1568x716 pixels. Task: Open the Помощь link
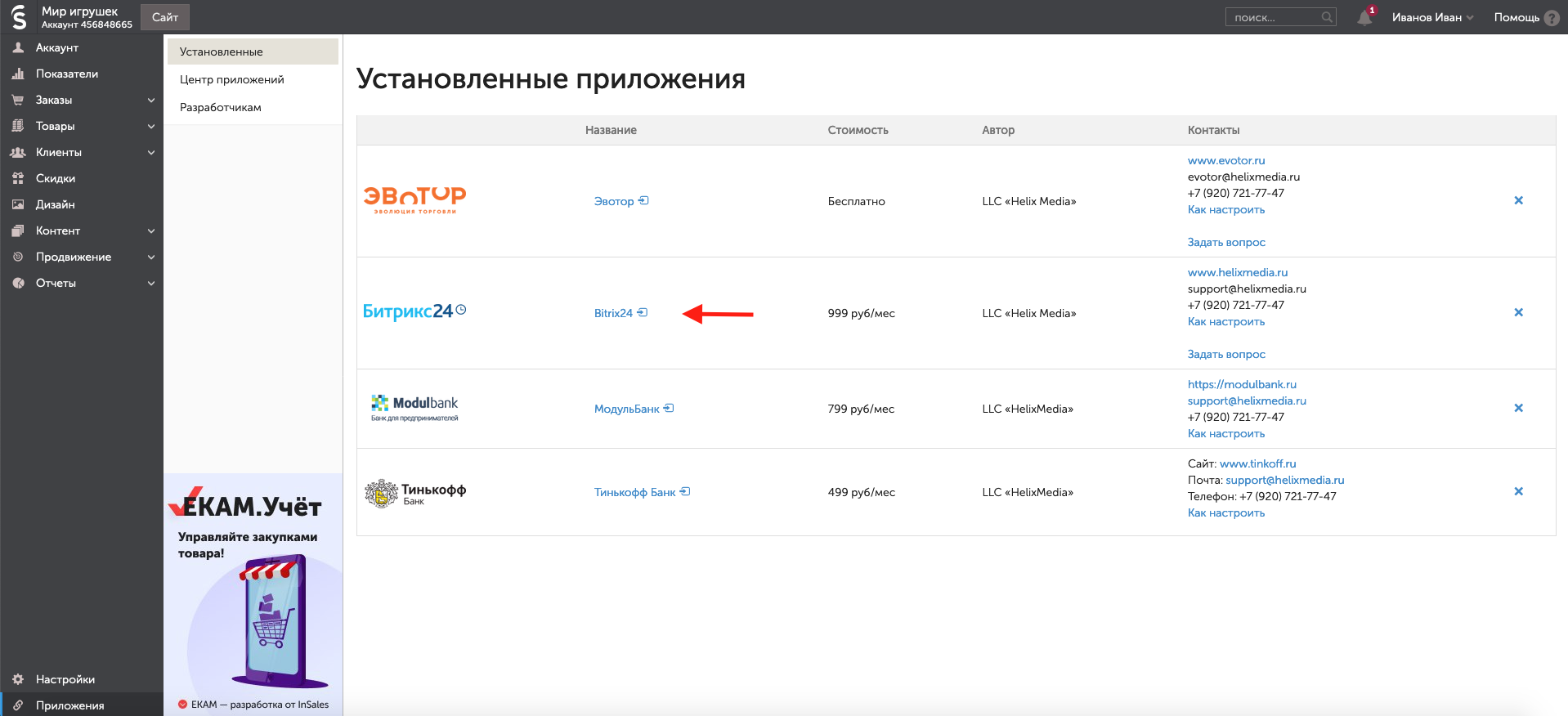(1516, 17)
